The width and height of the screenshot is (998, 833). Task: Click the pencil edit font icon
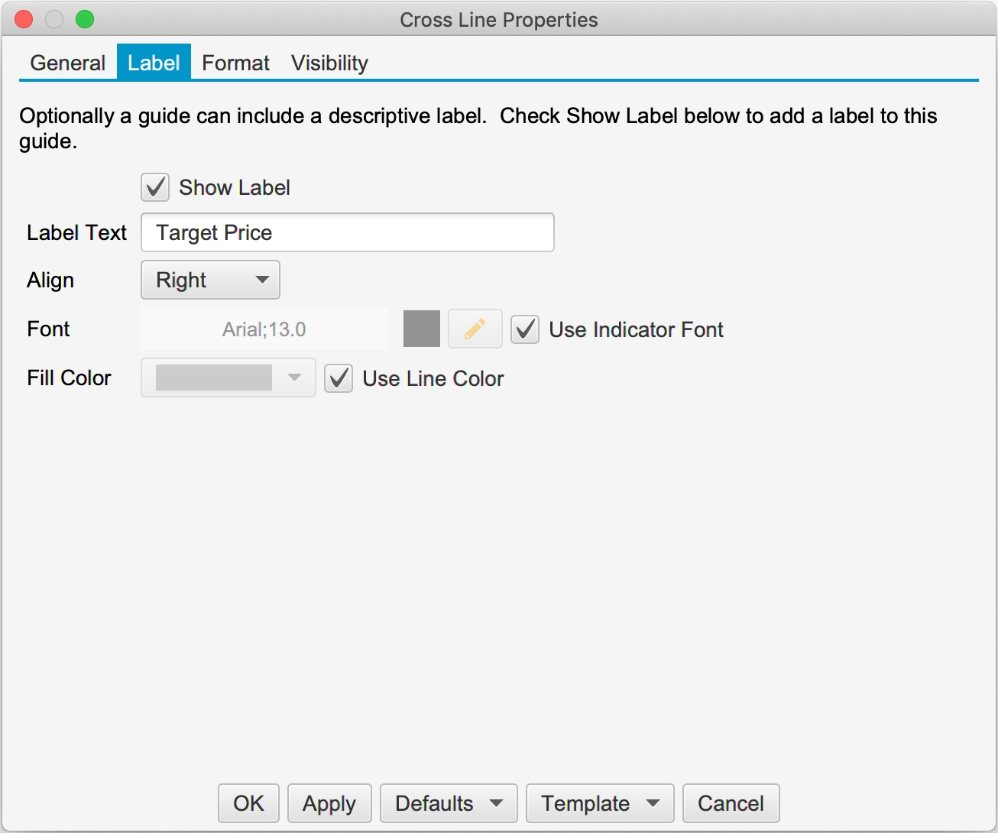tap(475, 329)
